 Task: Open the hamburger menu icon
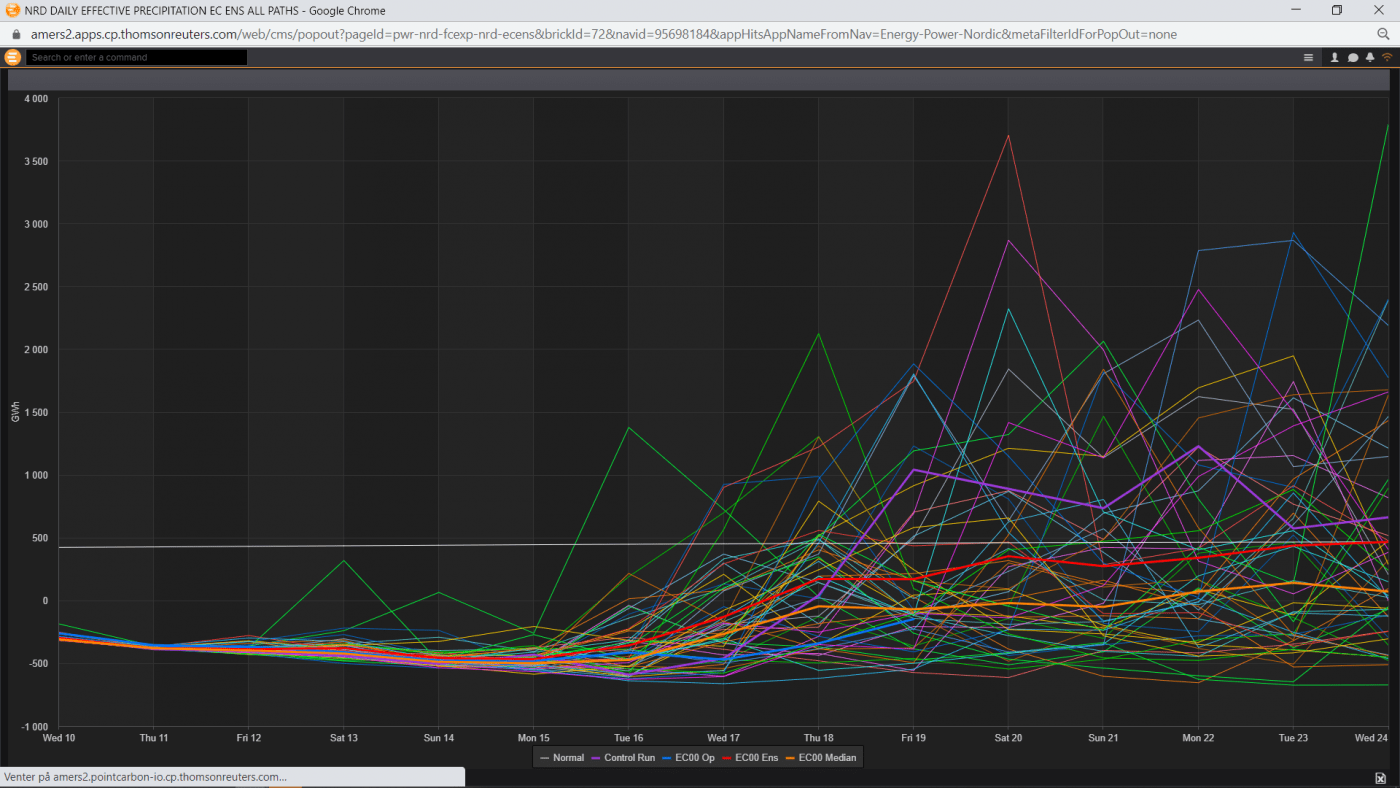[x=1308, y=57]
